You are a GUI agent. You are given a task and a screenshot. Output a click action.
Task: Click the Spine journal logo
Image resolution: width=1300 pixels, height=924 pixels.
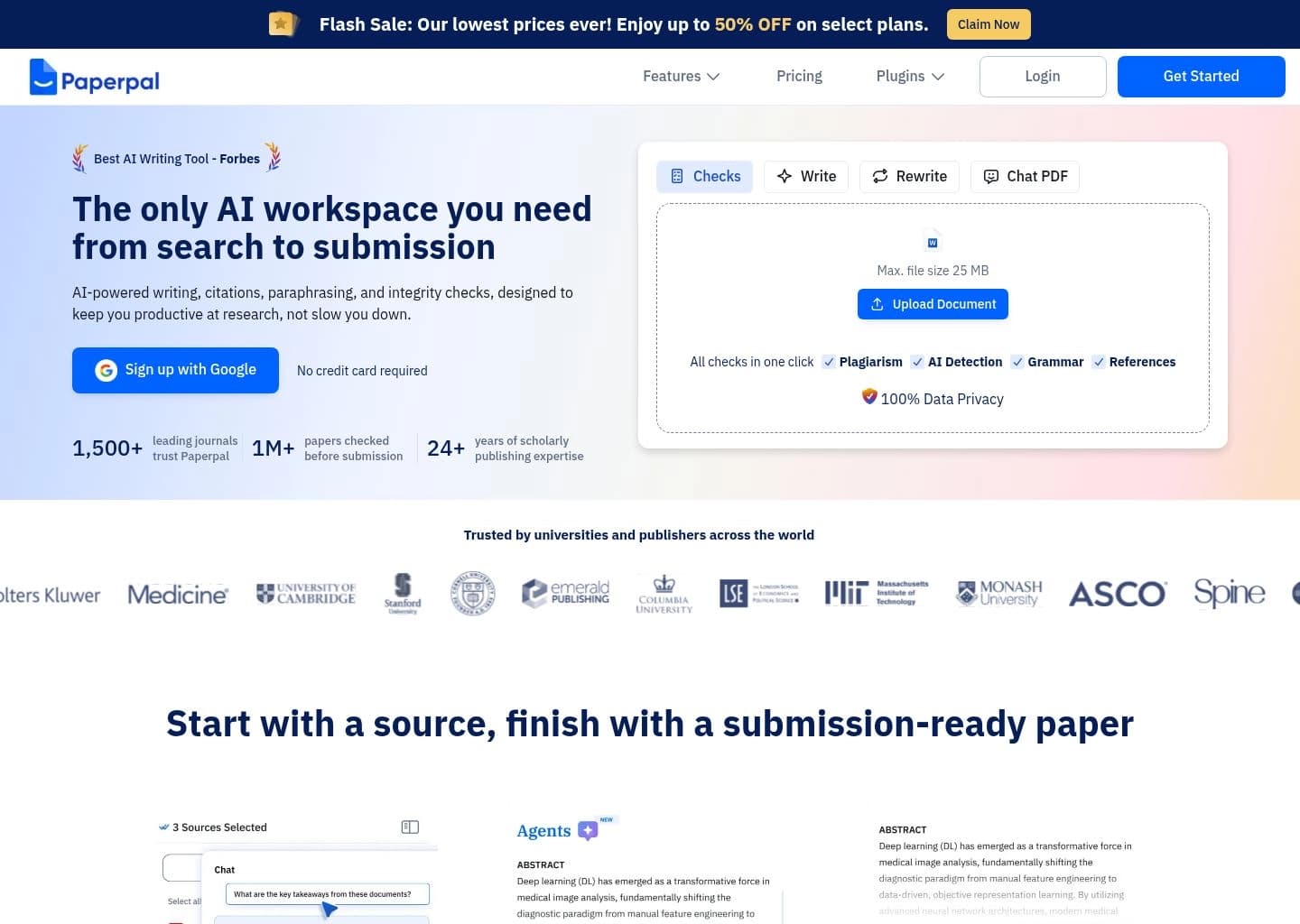coord(1229,593)
